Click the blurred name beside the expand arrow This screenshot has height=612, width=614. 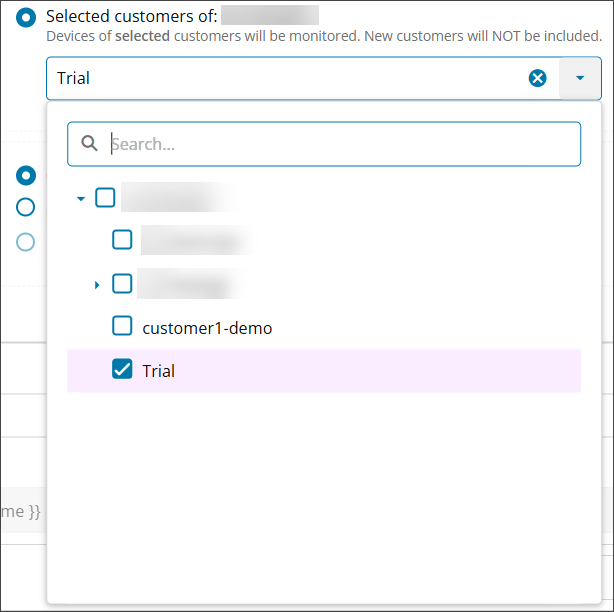coord(188,284)
